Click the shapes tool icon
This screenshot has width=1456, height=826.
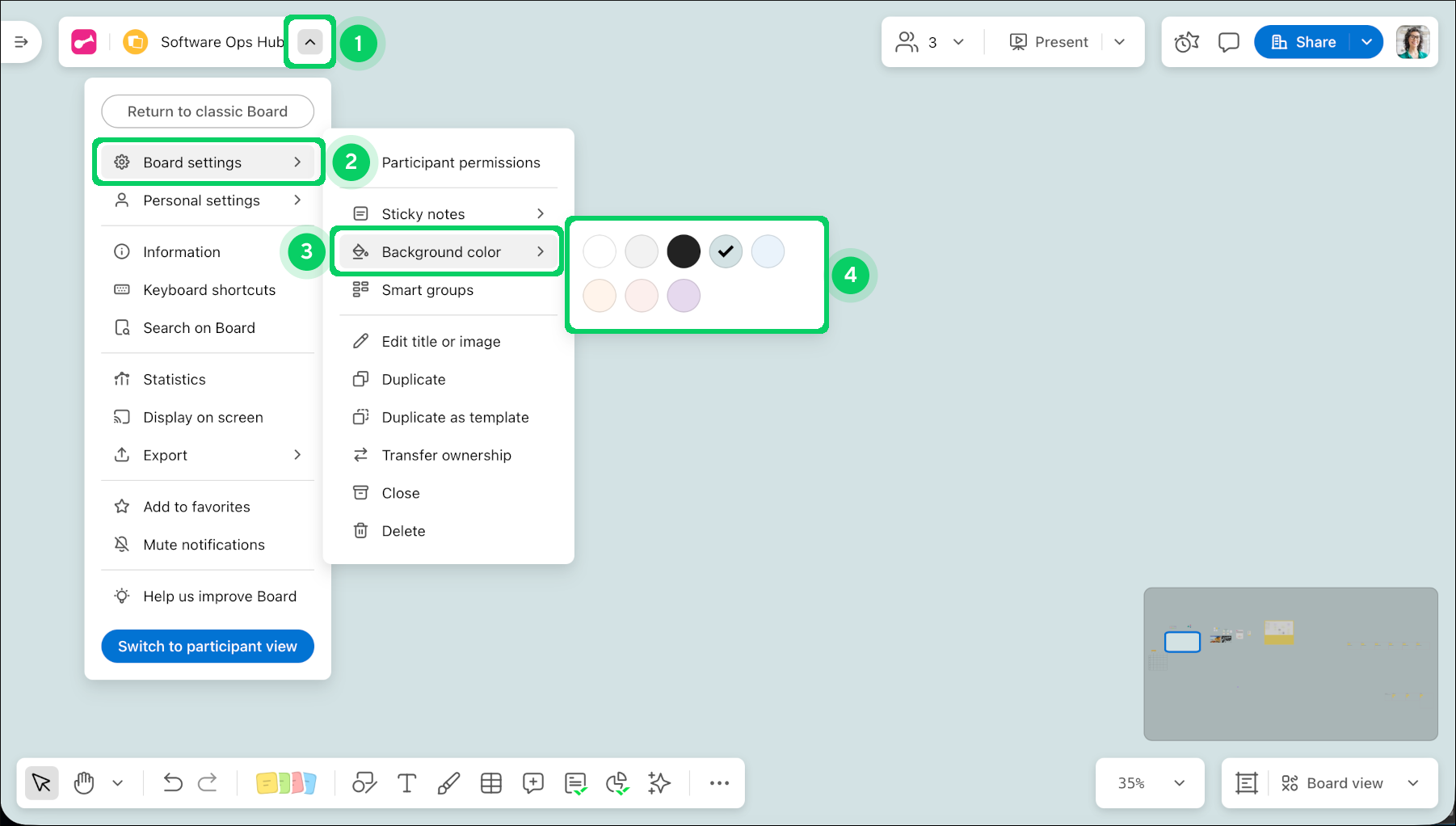[x=364, y=783]
